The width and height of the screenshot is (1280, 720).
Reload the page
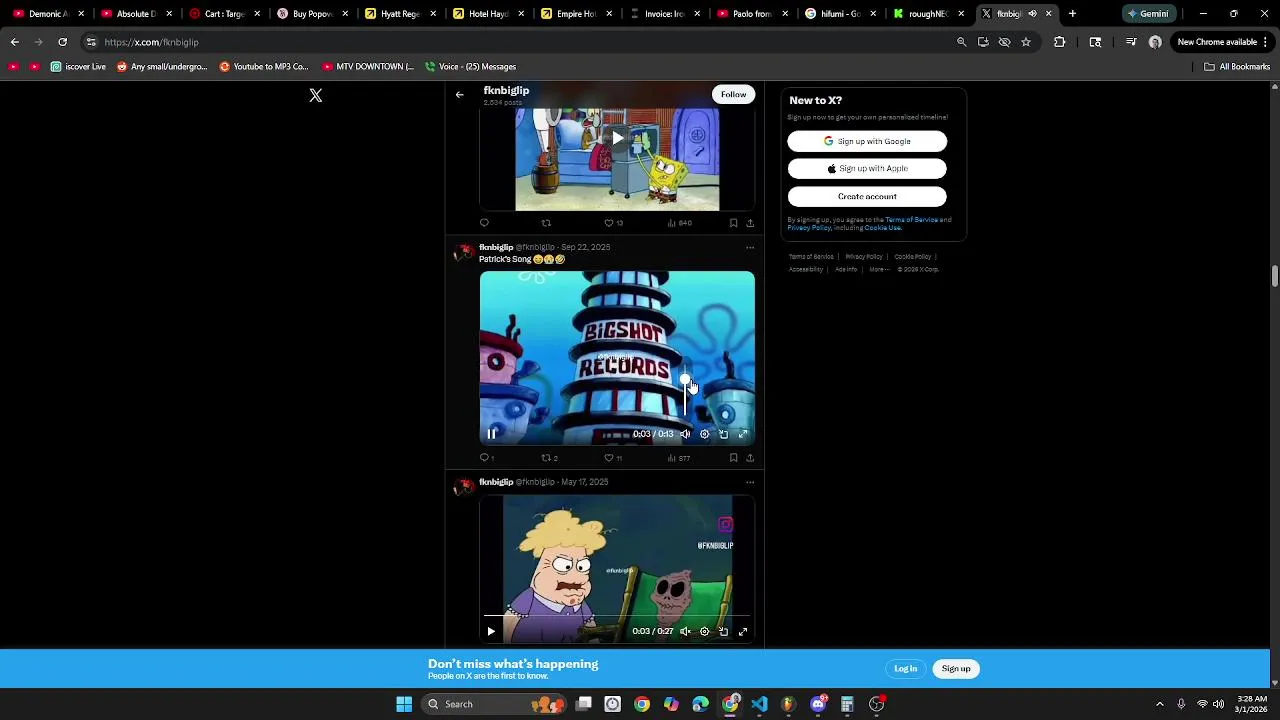point(62,42)
